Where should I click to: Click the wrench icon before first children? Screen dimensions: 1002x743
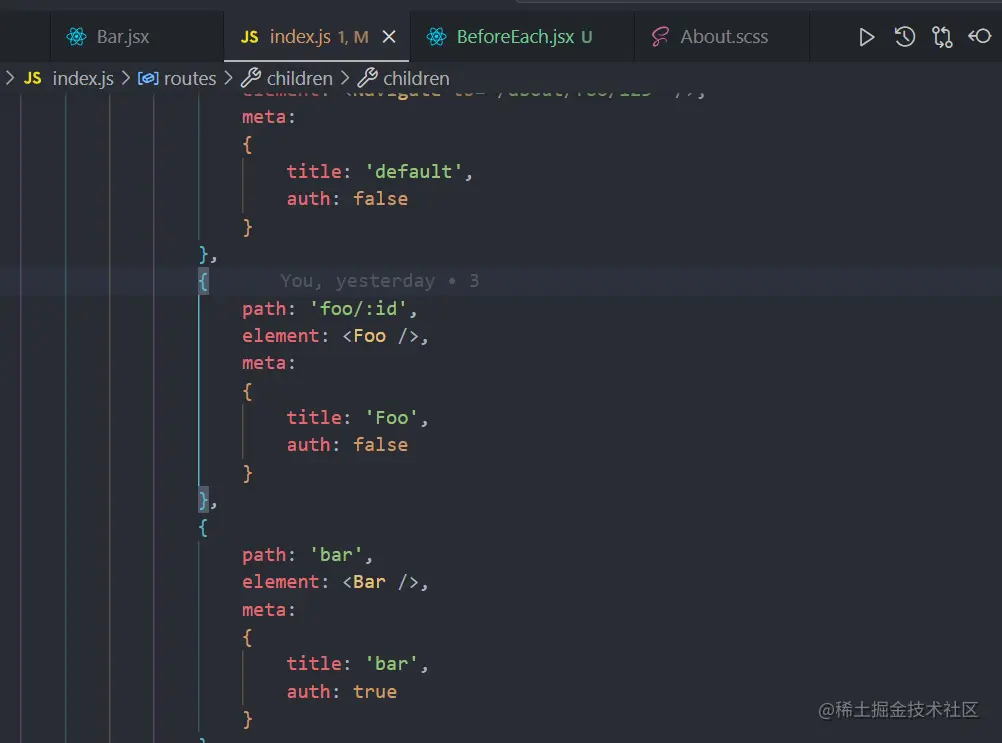point(250,78)
